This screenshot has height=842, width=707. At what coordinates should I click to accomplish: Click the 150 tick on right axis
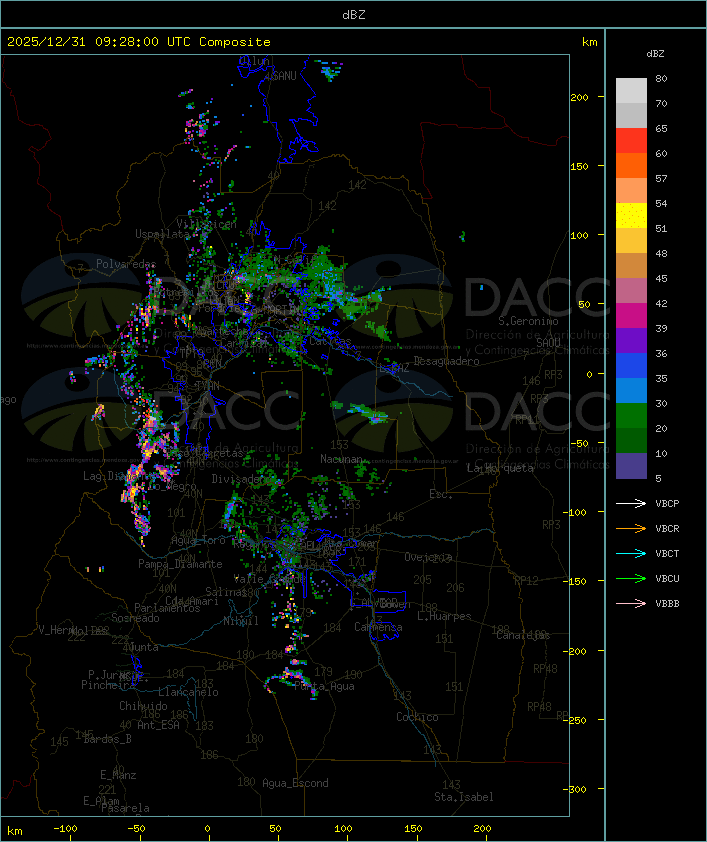point(579,166)
